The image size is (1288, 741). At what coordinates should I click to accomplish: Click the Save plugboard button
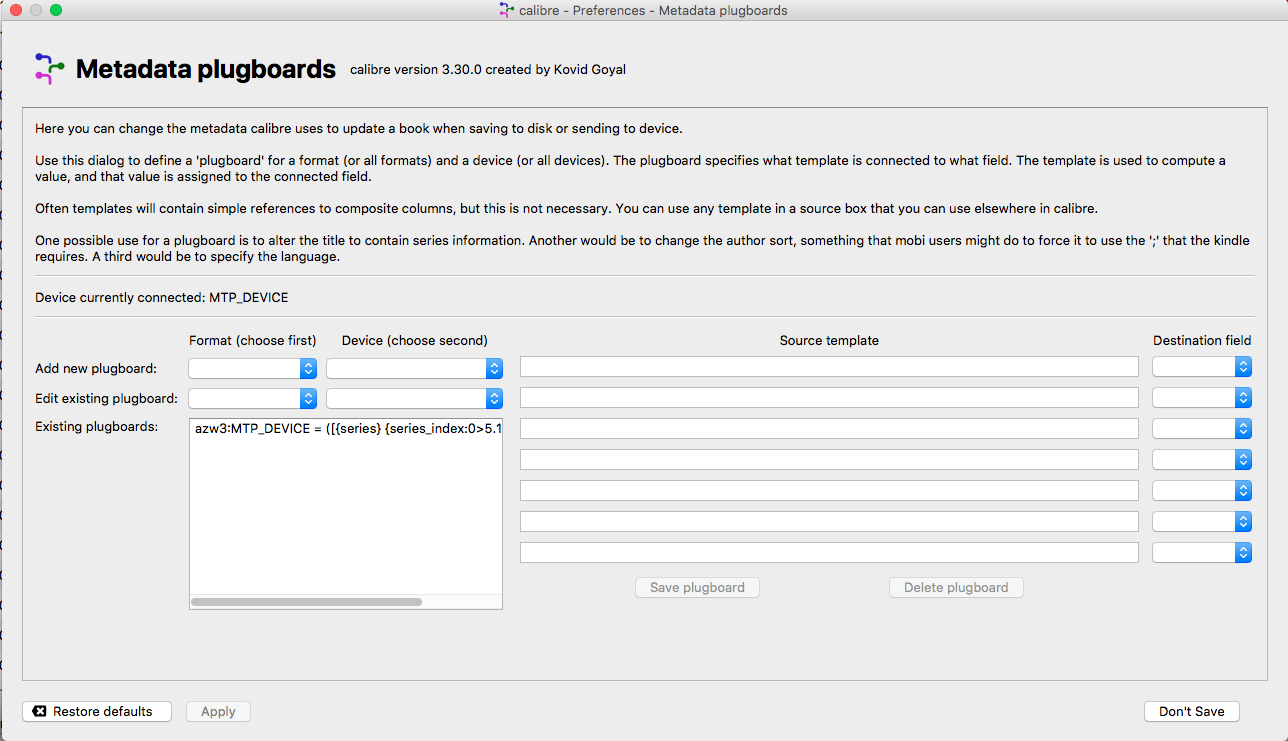[x=697, y=588]
